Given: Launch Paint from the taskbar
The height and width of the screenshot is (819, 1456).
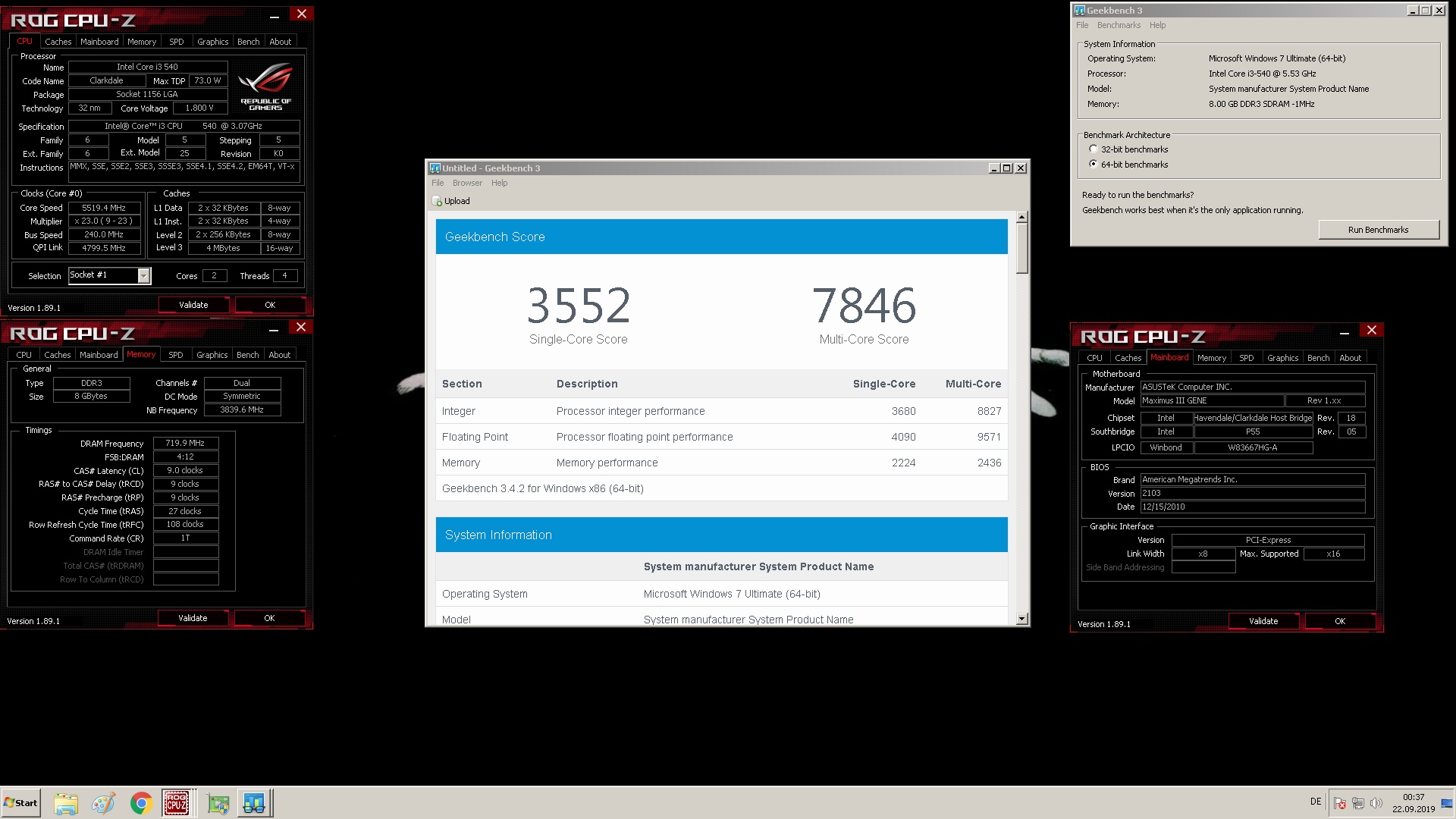Looking at the screenshot, I should [x=103, y=803].
